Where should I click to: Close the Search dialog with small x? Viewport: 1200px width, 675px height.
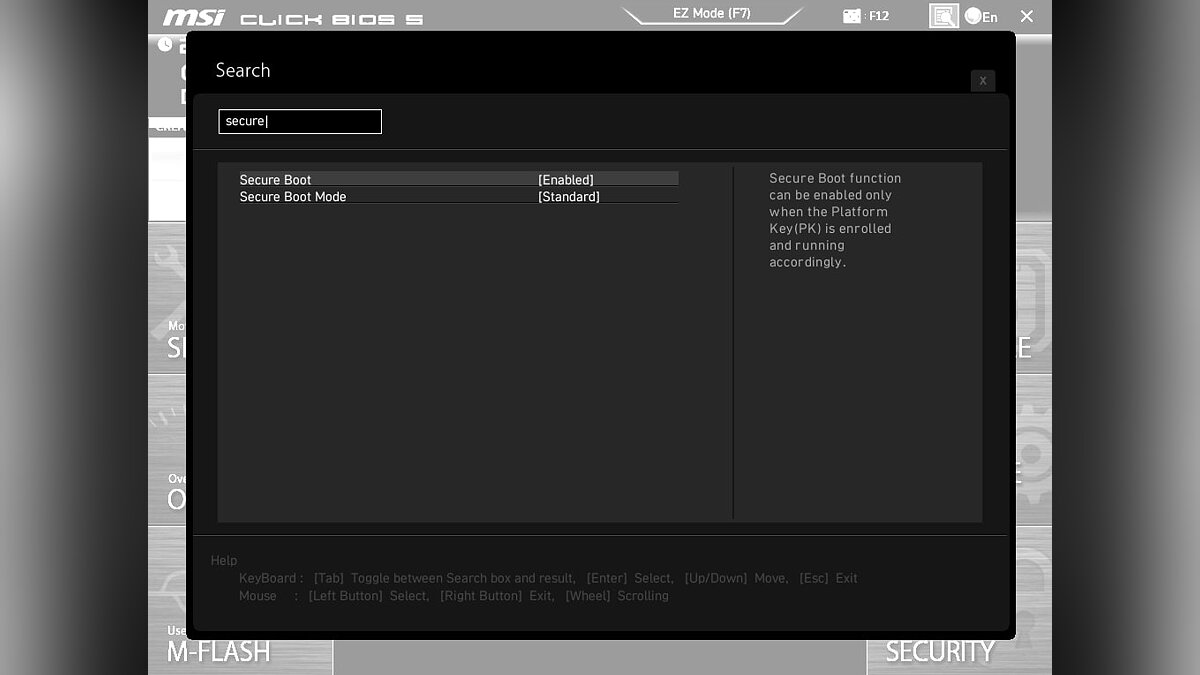(x=982, y=80)
